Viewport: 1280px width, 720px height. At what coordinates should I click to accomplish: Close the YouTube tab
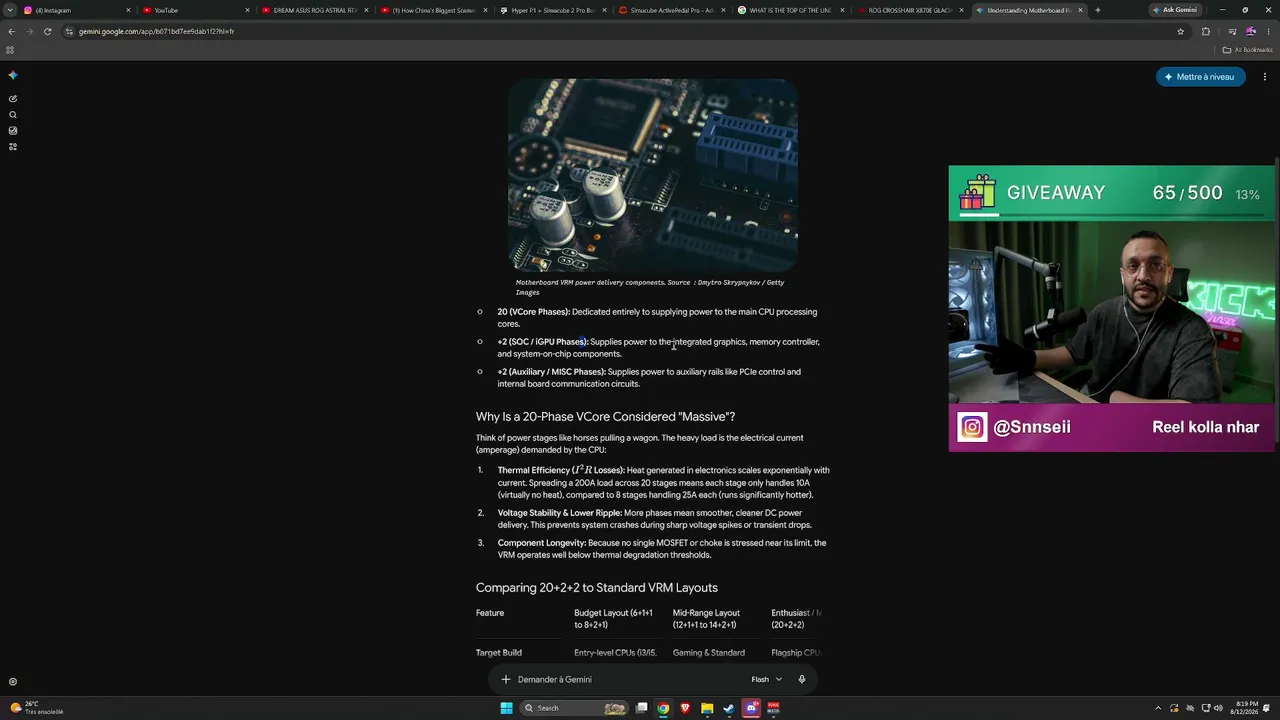click(x=247, y=10)
